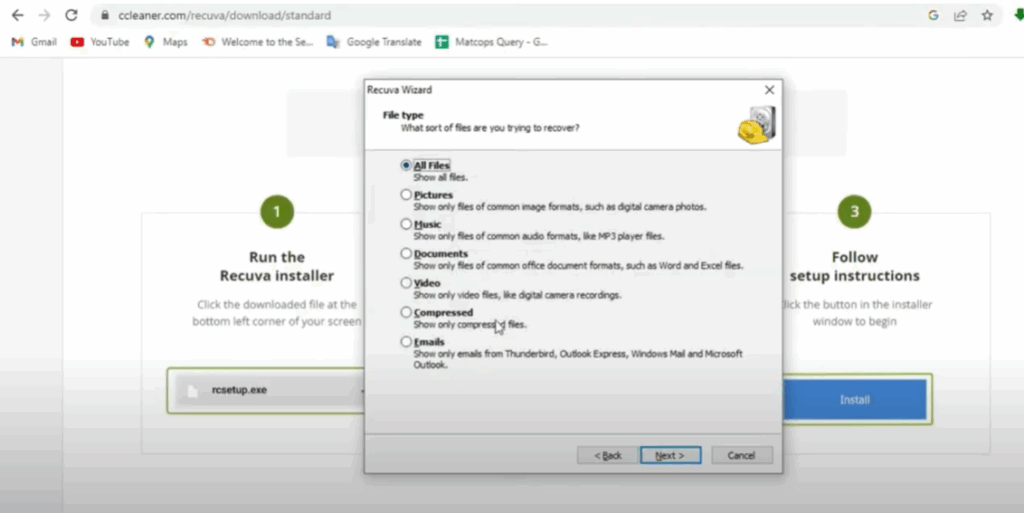This screenshot has height=513, width=1024.
Task: Pick the Emails file type option
Action: coord(406,341)
